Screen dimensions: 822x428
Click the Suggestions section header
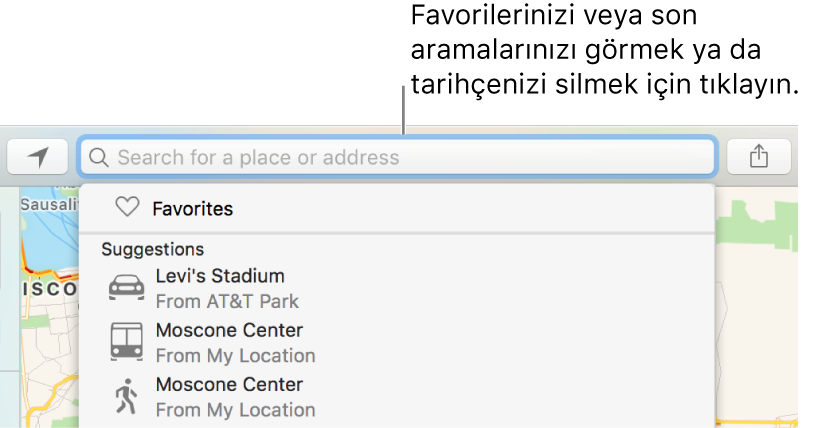153,249
